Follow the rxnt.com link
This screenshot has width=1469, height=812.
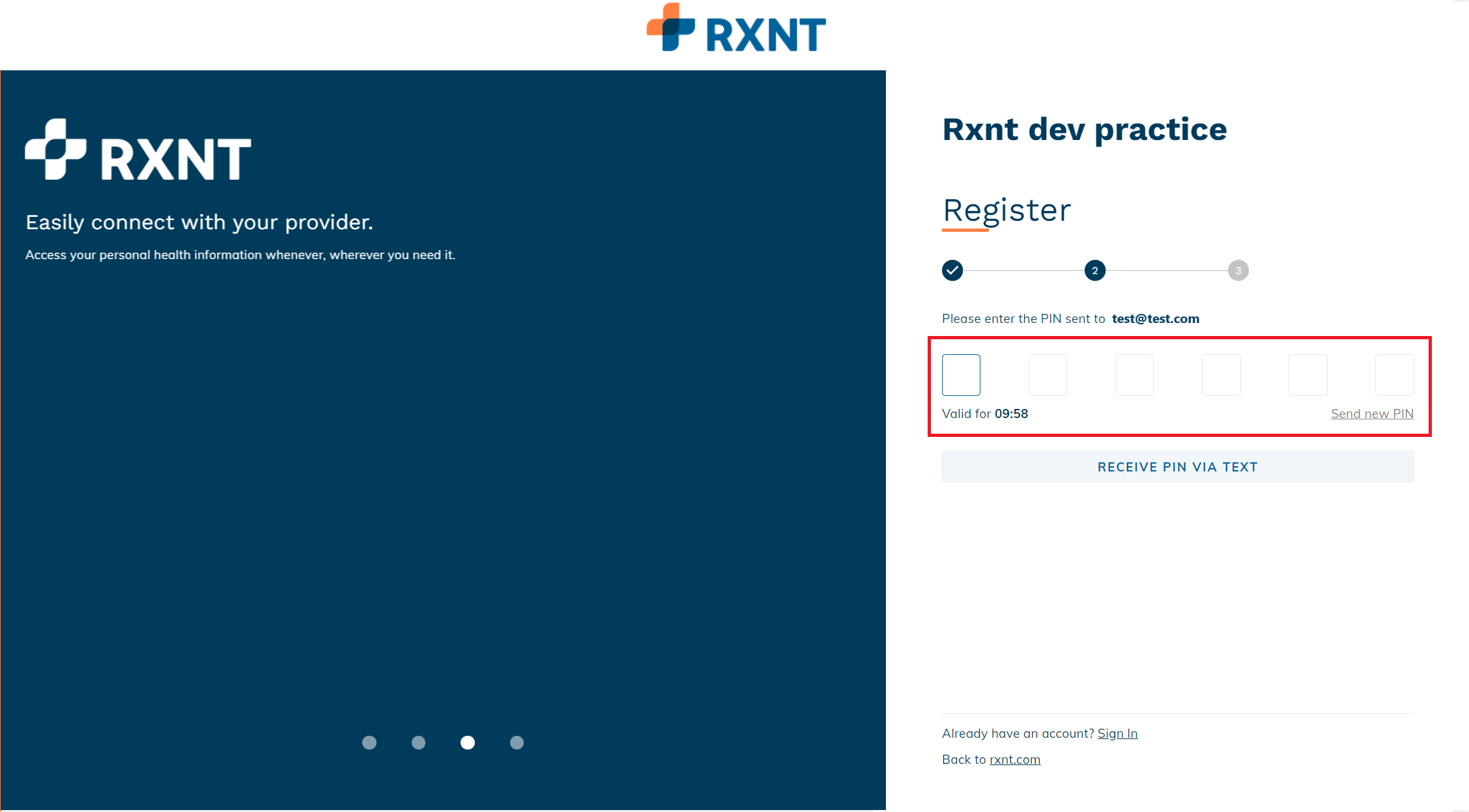coord(1015,759)
